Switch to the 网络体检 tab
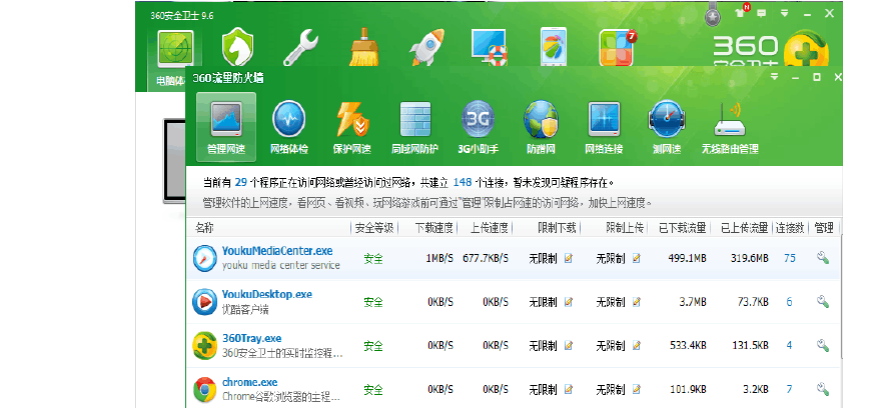Screen dimensions: 893x408 click(x=289, y=128)
